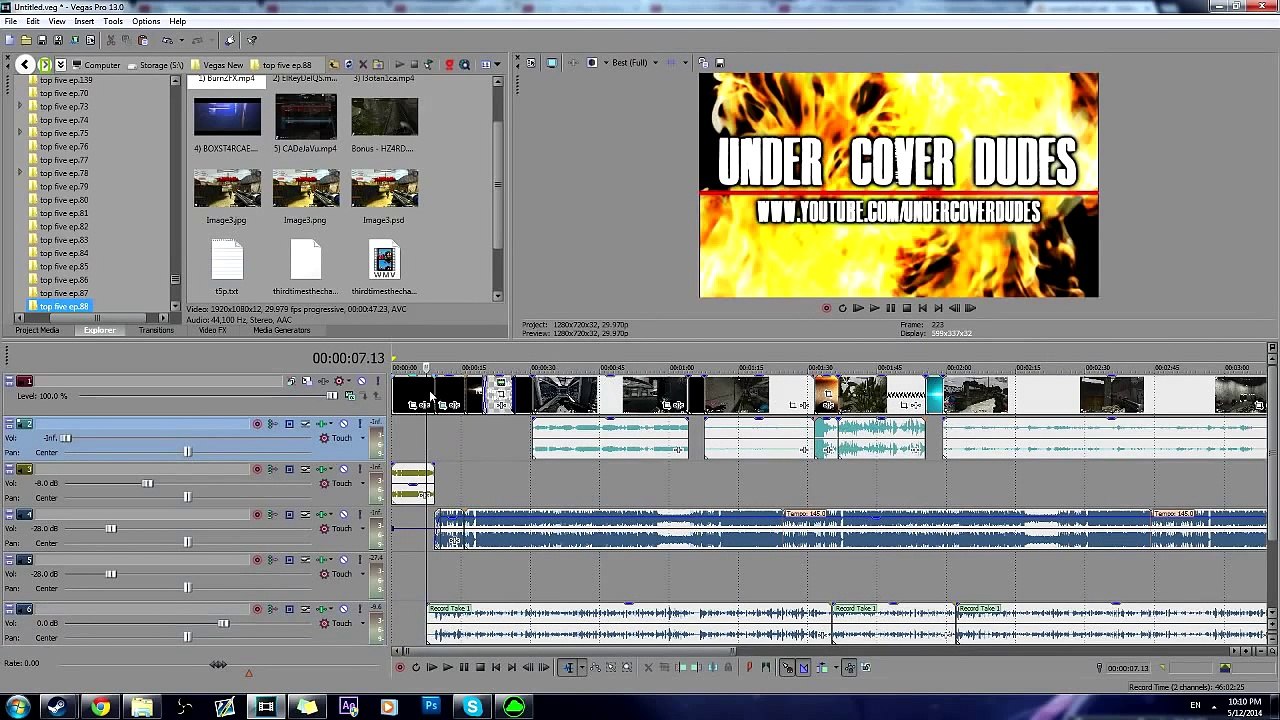Click the Computer location button in Explorer
The image size is (1280, 720).
[96, 65]
